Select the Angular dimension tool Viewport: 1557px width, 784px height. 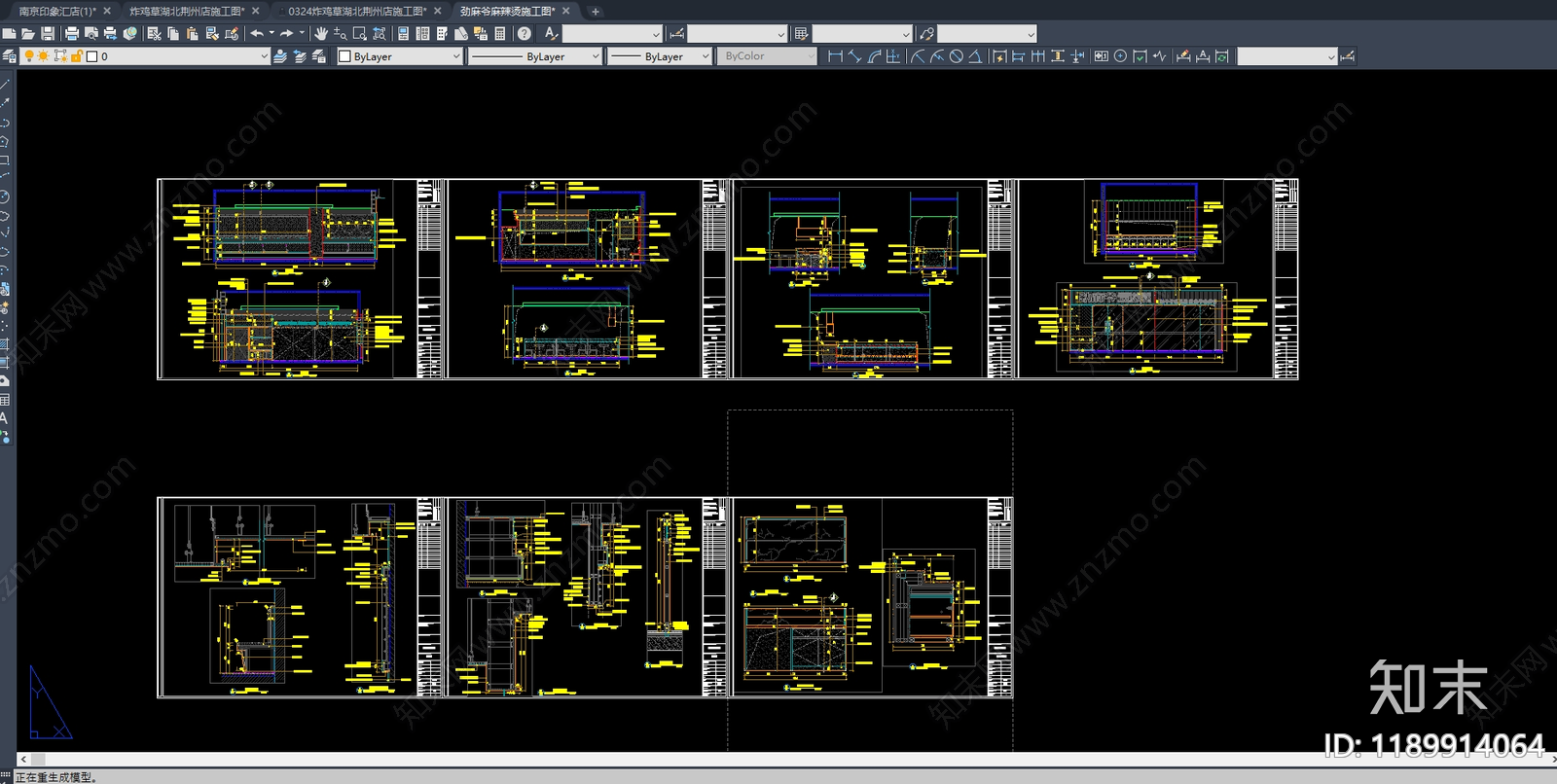point(975,56)
